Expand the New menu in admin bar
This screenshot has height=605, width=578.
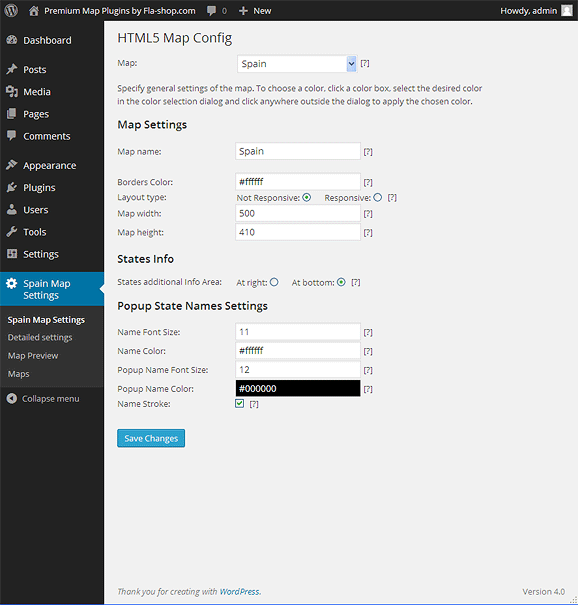coord(255,11)
